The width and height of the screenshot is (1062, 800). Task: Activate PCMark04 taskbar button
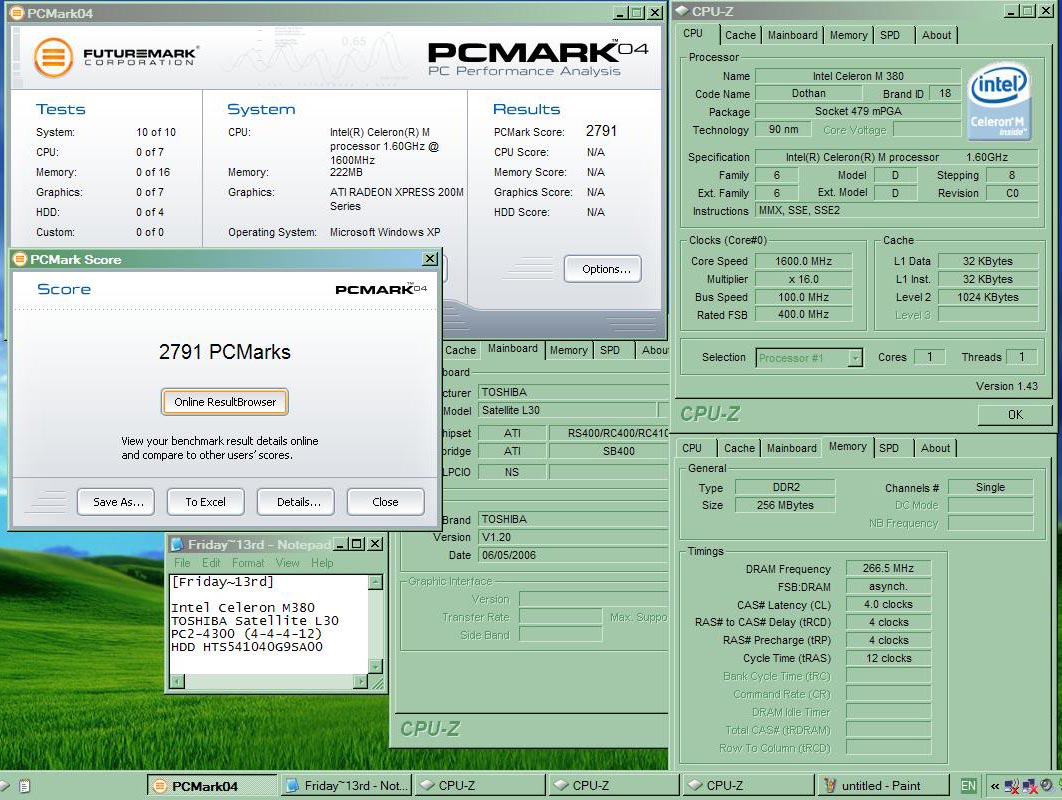tap(211, 786)
